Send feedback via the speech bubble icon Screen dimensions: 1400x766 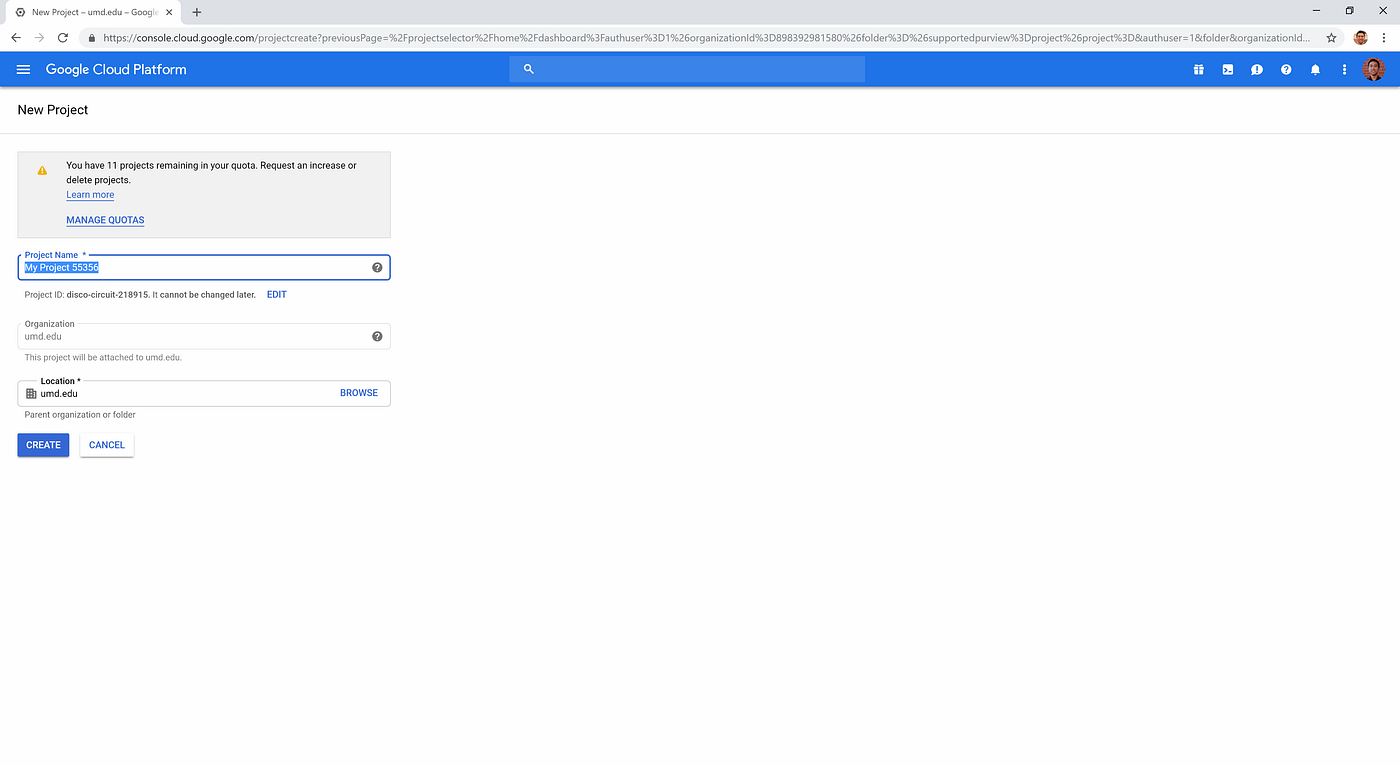pos(1257,69)
